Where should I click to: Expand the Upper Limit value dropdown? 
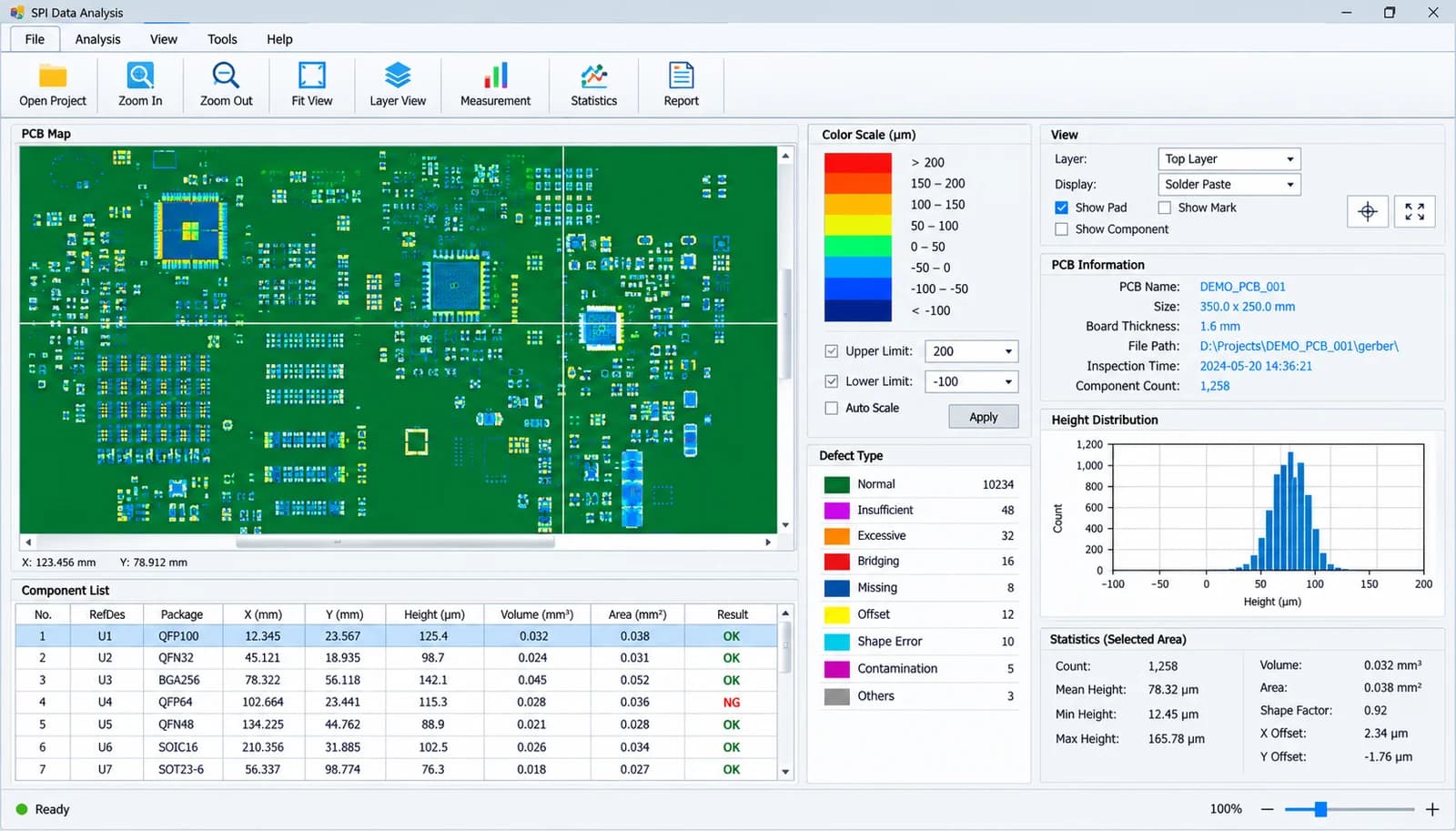(1008, 351)
